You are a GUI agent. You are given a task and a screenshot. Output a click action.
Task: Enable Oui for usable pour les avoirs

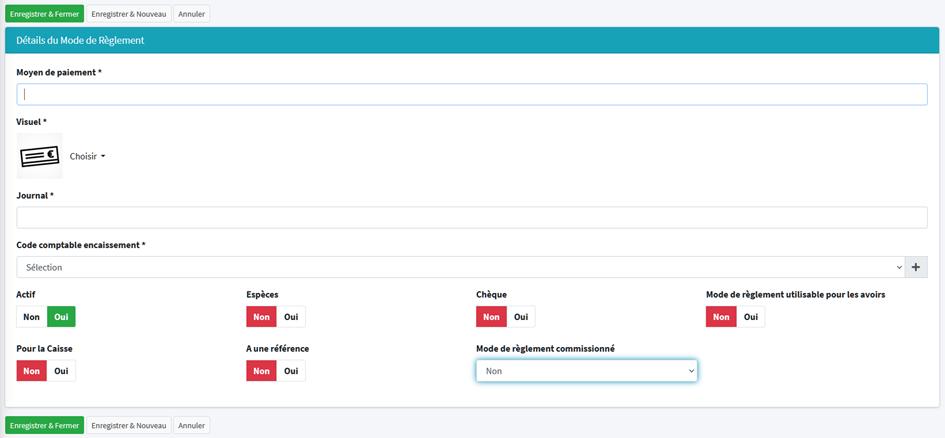pos(750,317)
